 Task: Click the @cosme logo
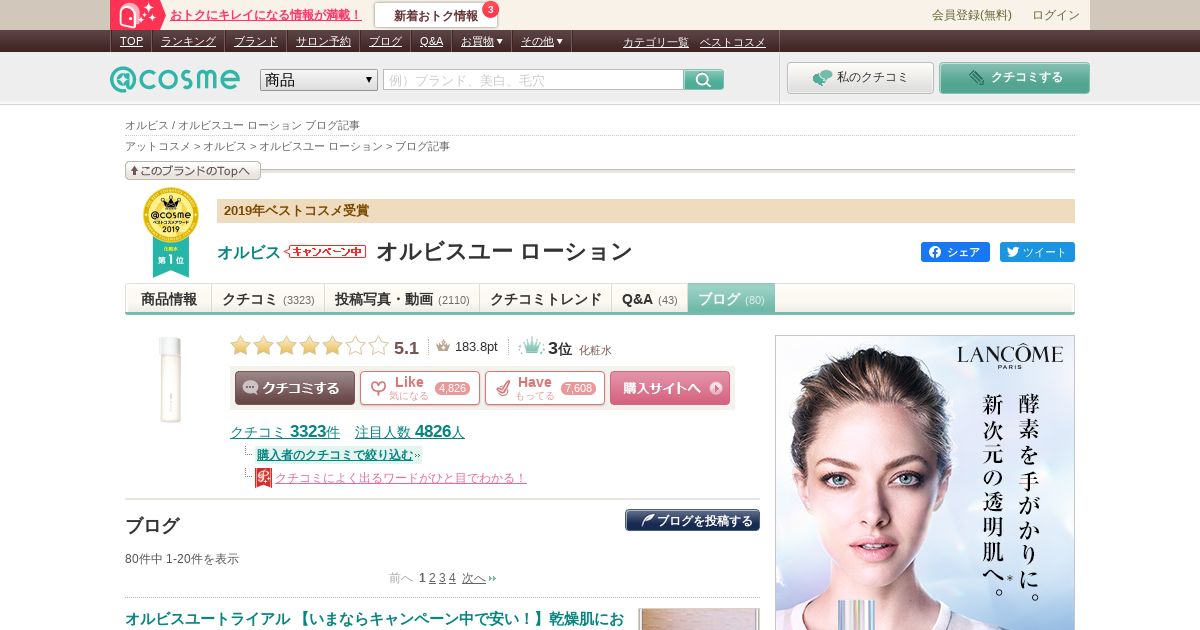[175, 79]
